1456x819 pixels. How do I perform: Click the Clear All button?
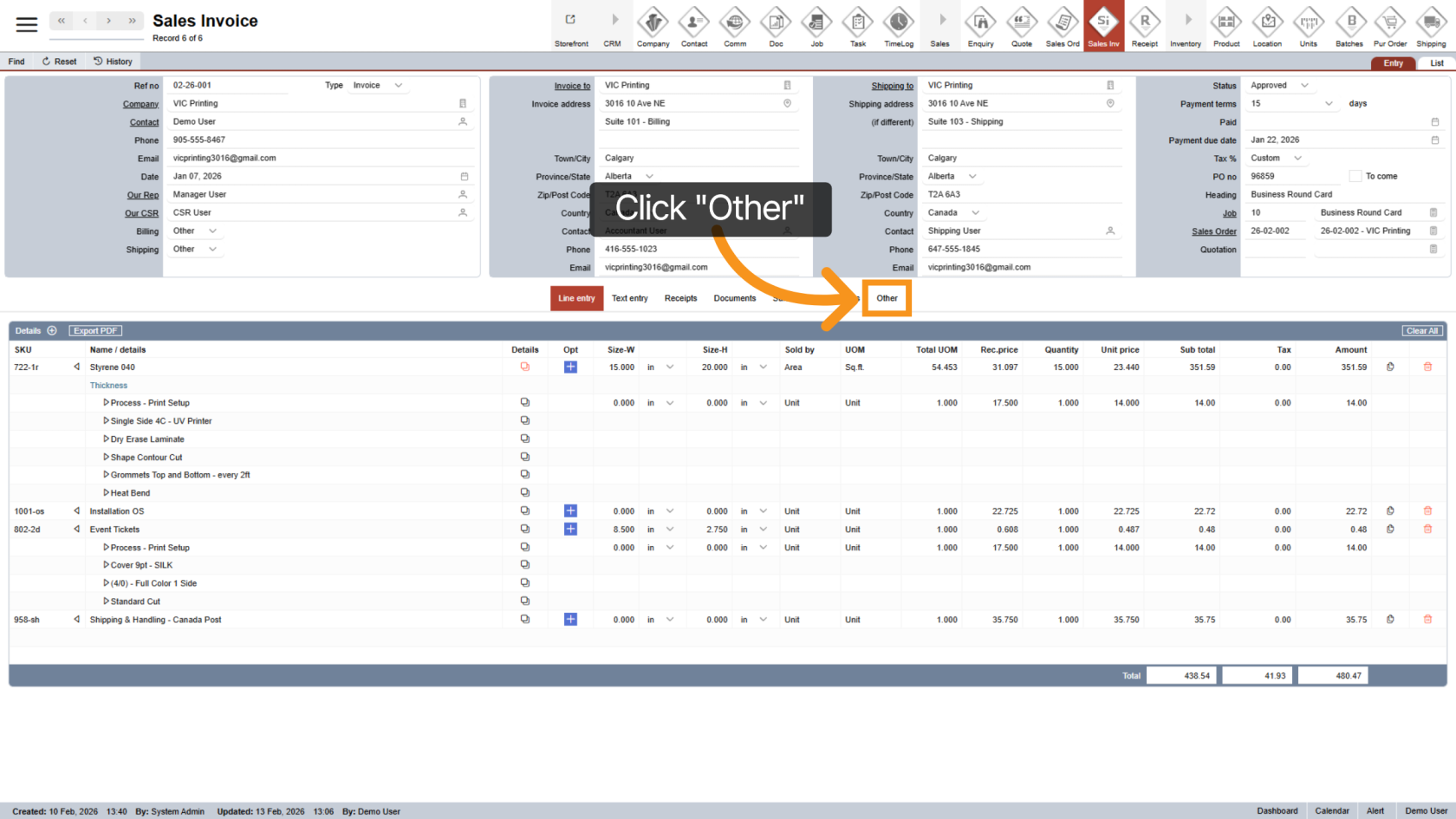pos(1421,331)
